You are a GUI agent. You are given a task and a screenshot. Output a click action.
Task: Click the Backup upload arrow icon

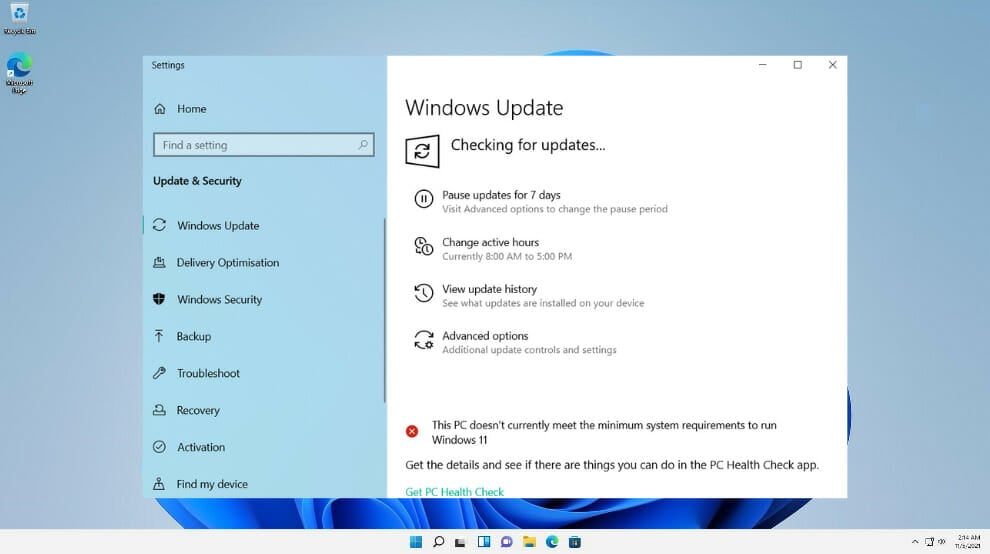pos(159,336)
